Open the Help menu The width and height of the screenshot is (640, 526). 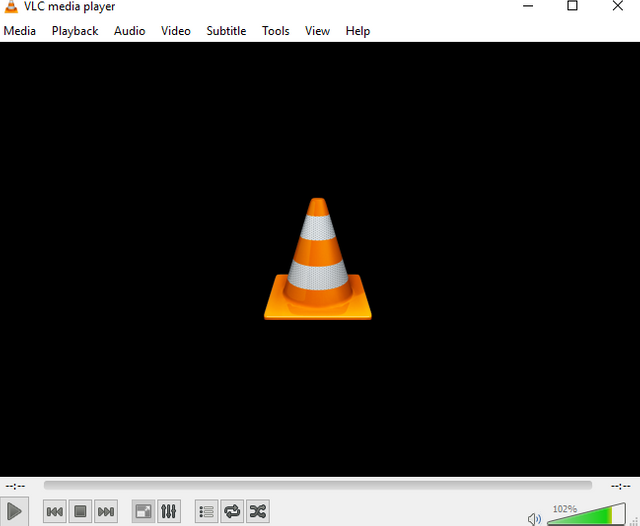358,31
